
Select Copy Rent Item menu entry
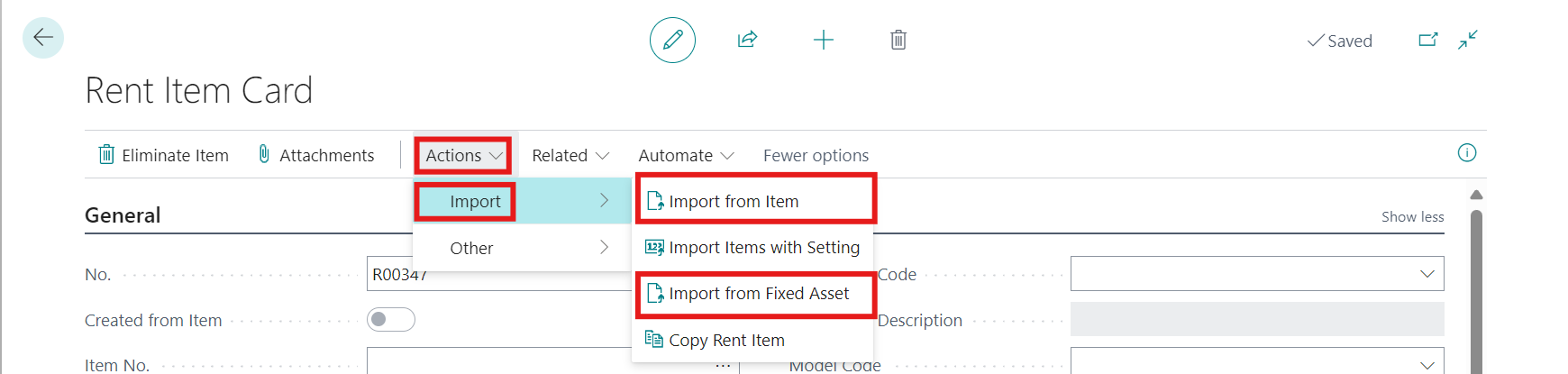click(x=726, y=341)
